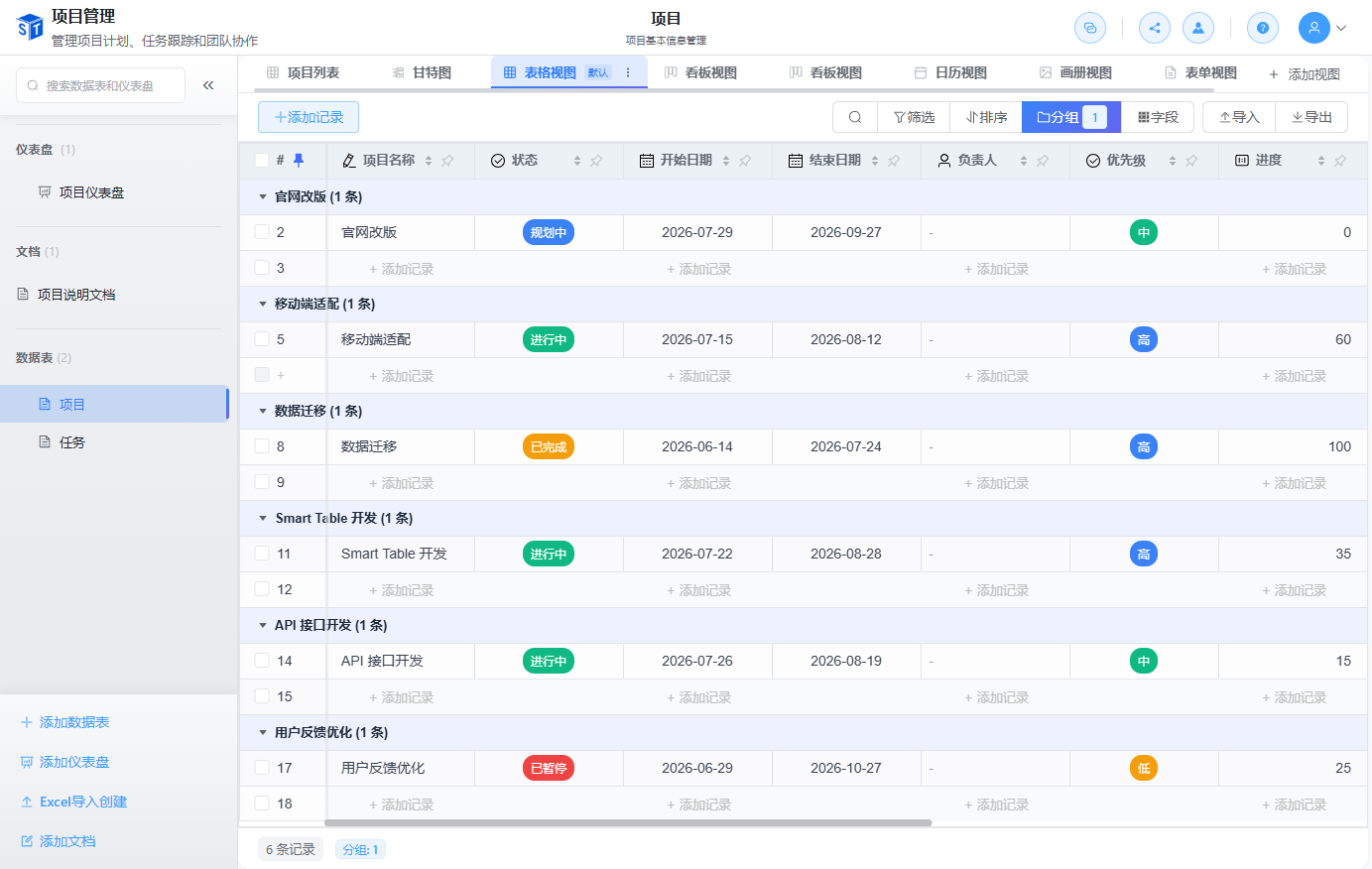Image resolution: width=1372 pixels, height=869 pixels.
Task: Check the row 3 empty record checkbox
Action: pyautogui.click(x=262, y=267)
